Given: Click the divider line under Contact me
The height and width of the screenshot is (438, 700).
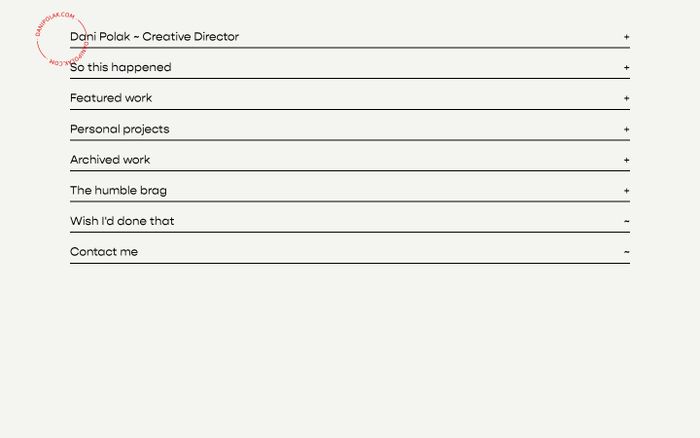Looking at the screenshot, I should coord(350,263).
